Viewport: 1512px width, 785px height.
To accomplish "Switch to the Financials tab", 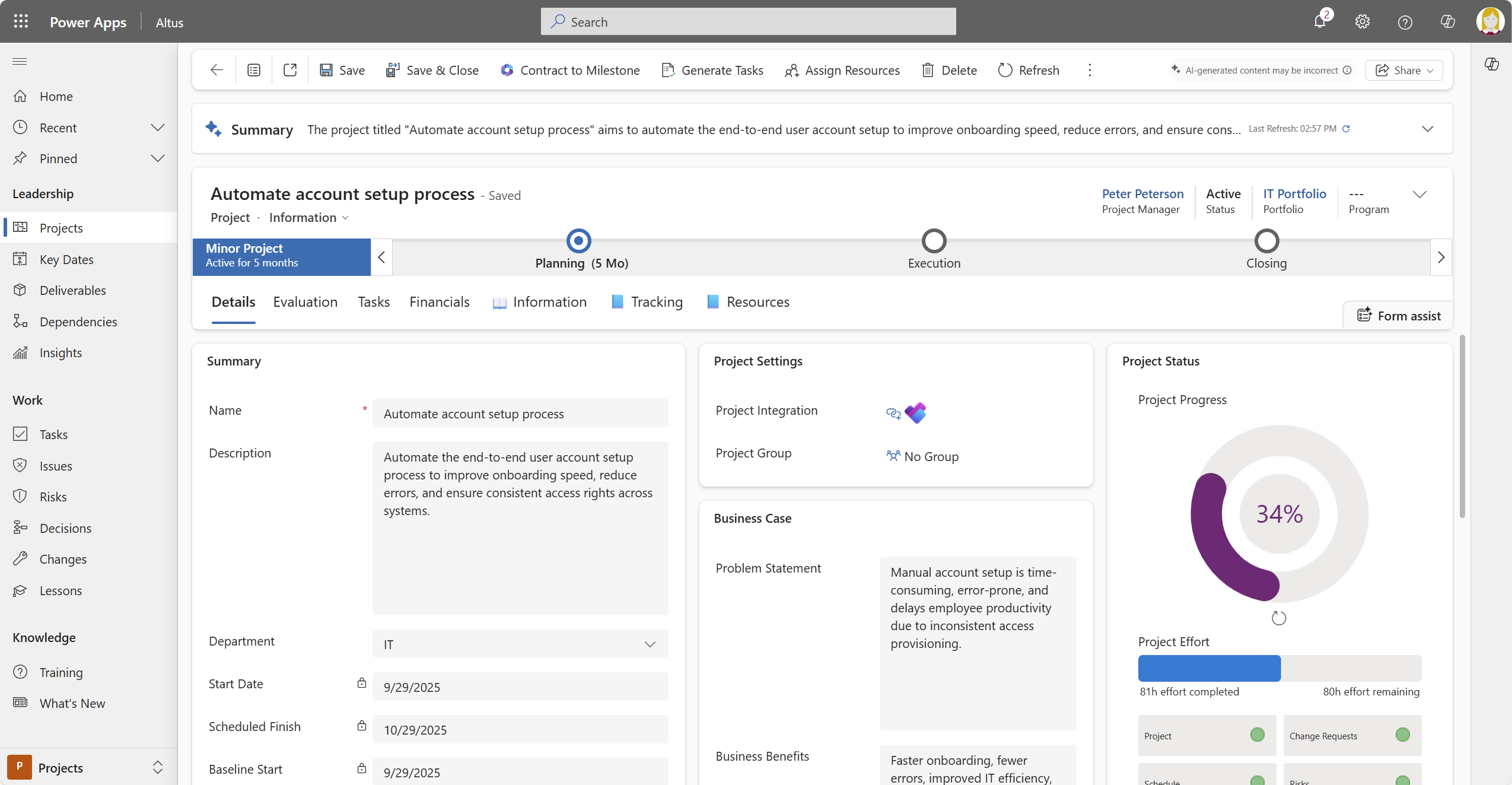I will 439,301.
